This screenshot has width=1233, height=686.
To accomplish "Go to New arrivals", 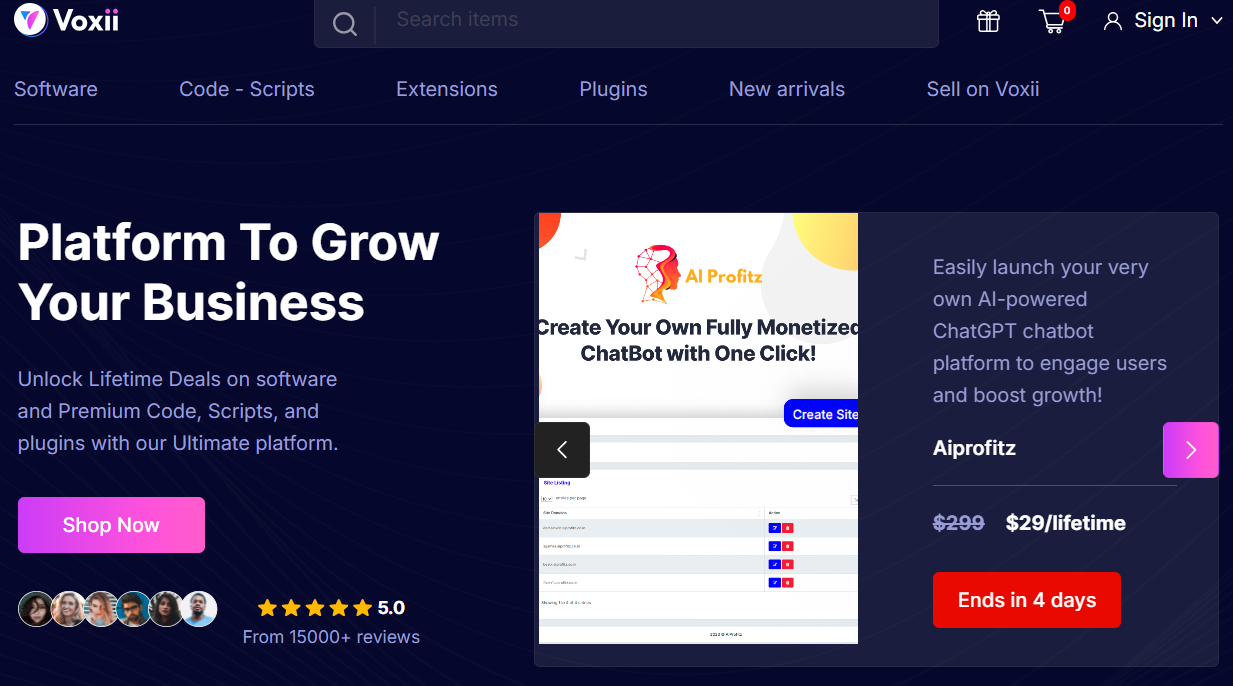I will 787,89.
